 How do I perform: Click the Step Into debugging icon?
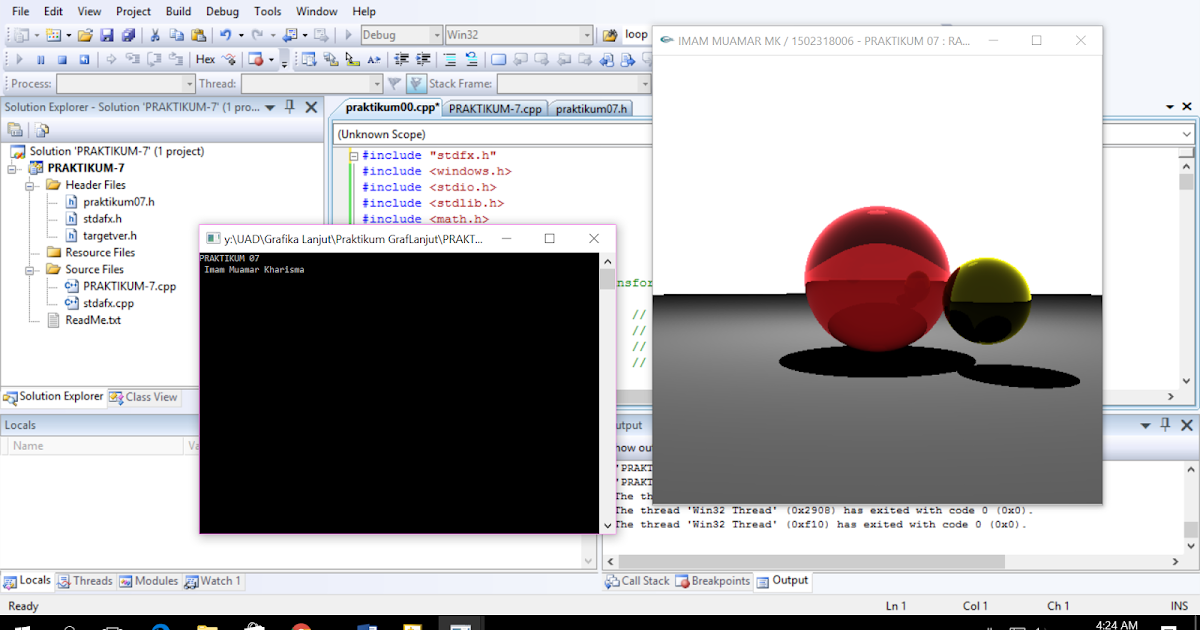coord(130,58)
